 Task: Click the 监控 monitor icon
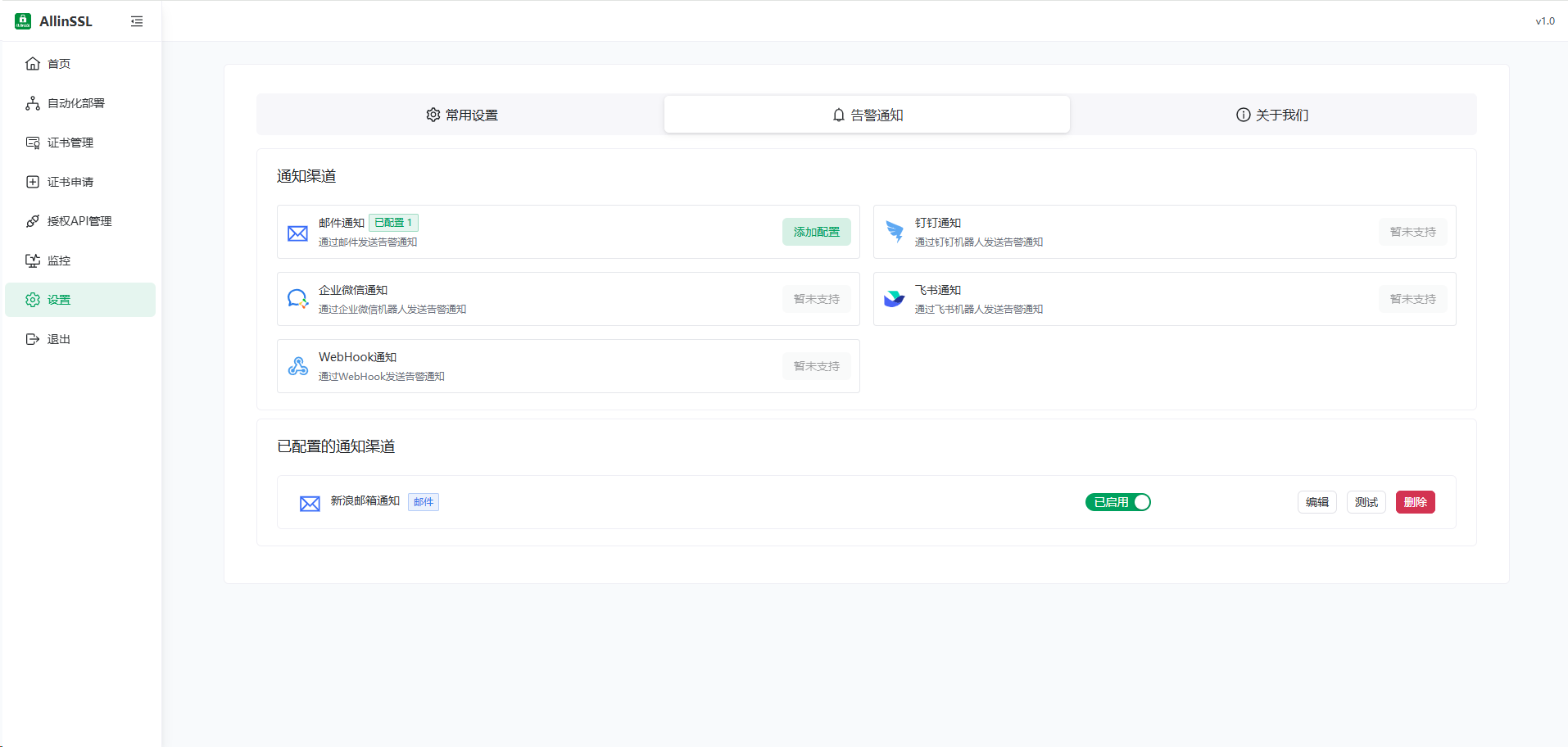point(33,260)
